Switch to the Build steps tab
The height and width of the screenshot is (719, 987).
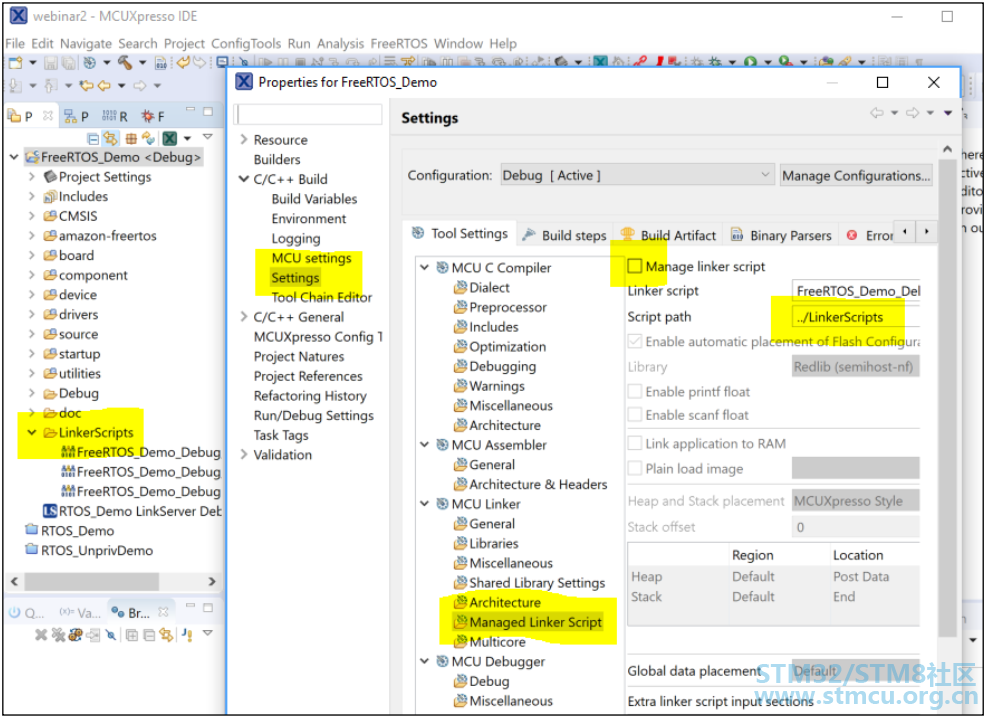(x=565, y=235)
